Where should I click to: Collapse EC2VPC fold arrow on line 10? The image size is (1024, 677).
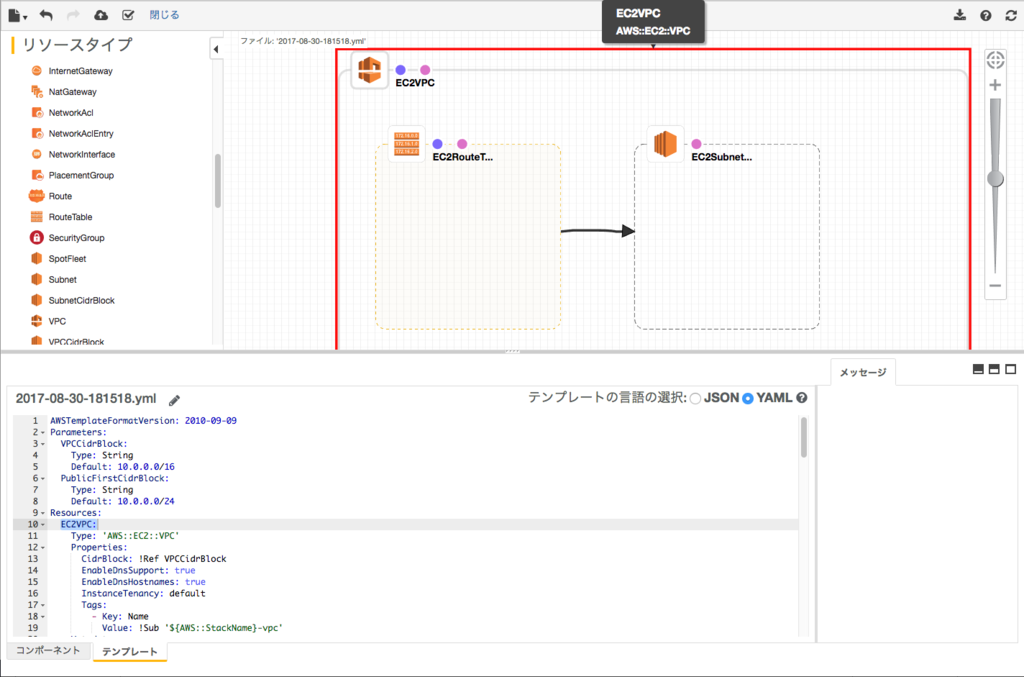[x=43, y=524]
